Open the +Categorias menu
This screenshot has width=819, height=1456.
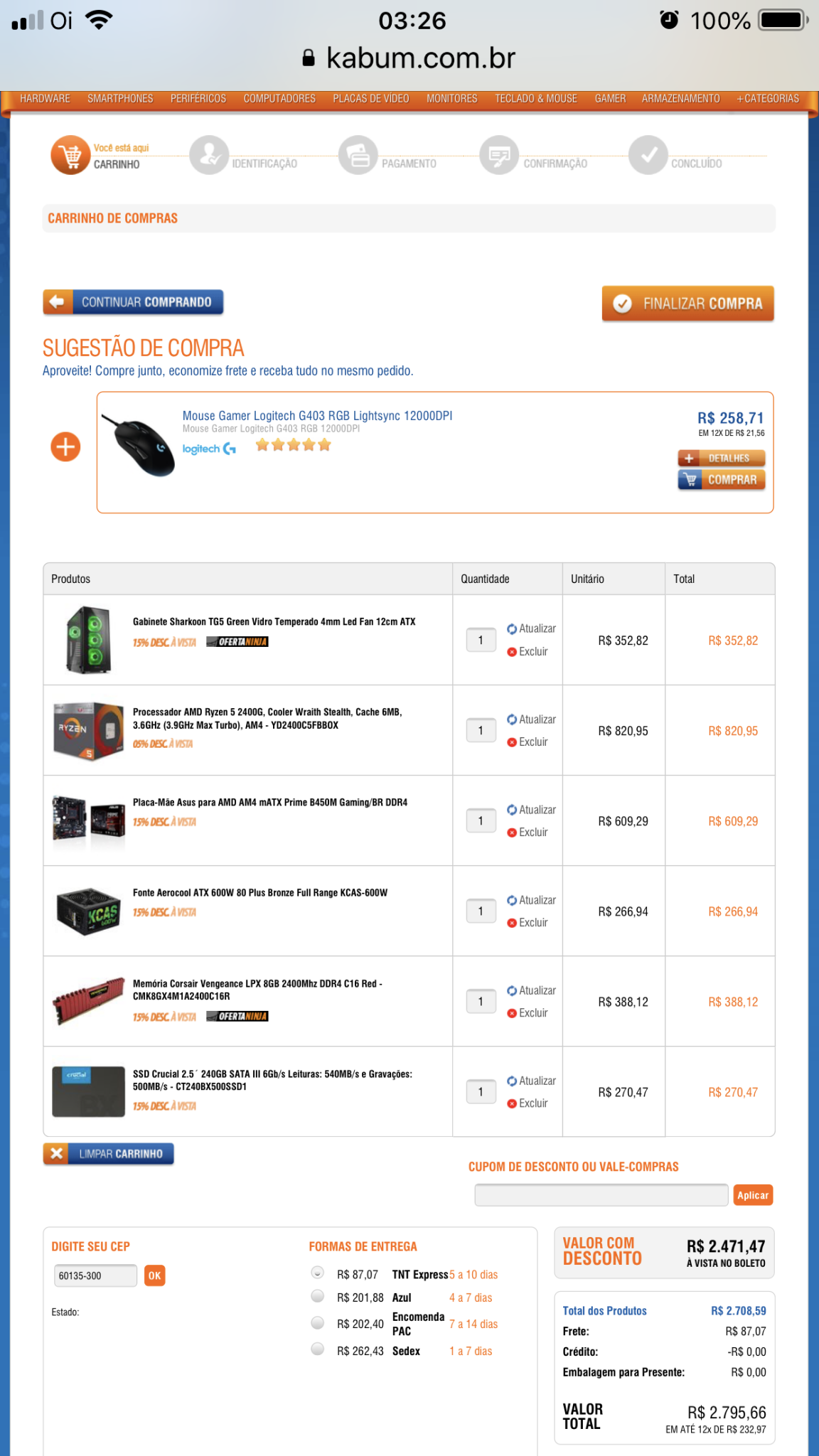pyautogui.click(x=768, y=99)
